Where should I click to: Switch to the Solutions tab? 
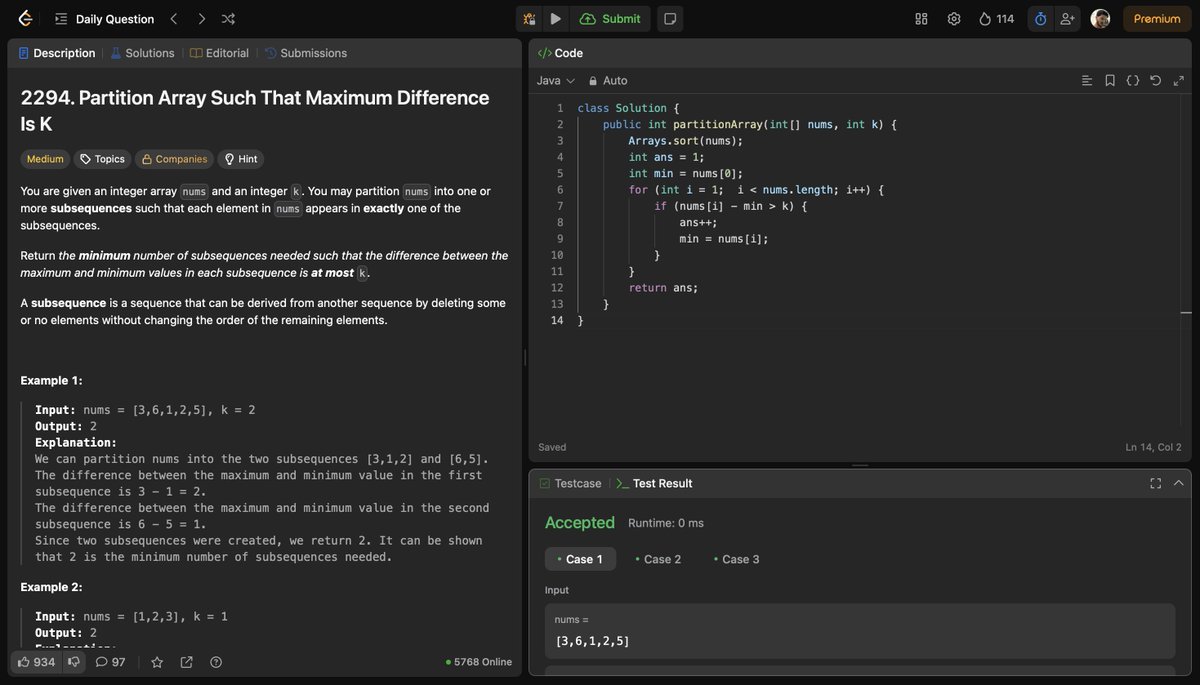[142, 53]
